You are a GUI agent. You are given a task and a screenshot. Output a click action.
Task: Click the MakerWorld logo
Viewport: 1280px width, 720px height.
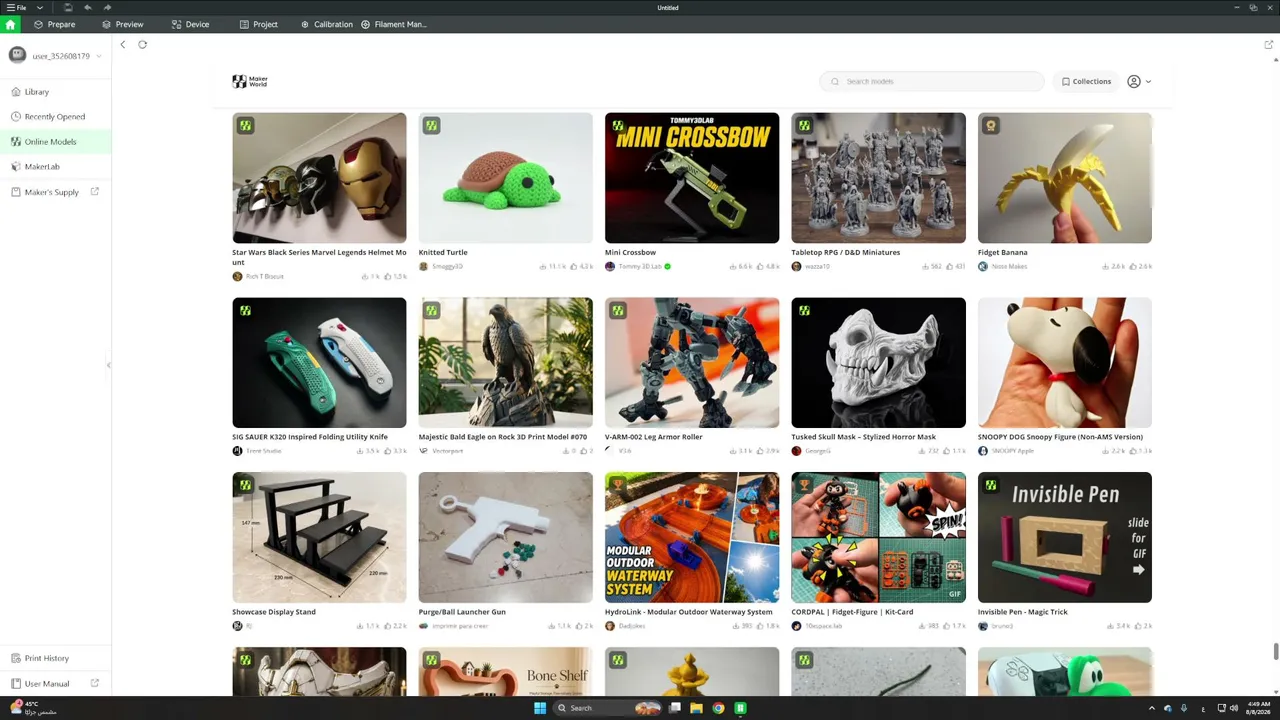(250, 81)
